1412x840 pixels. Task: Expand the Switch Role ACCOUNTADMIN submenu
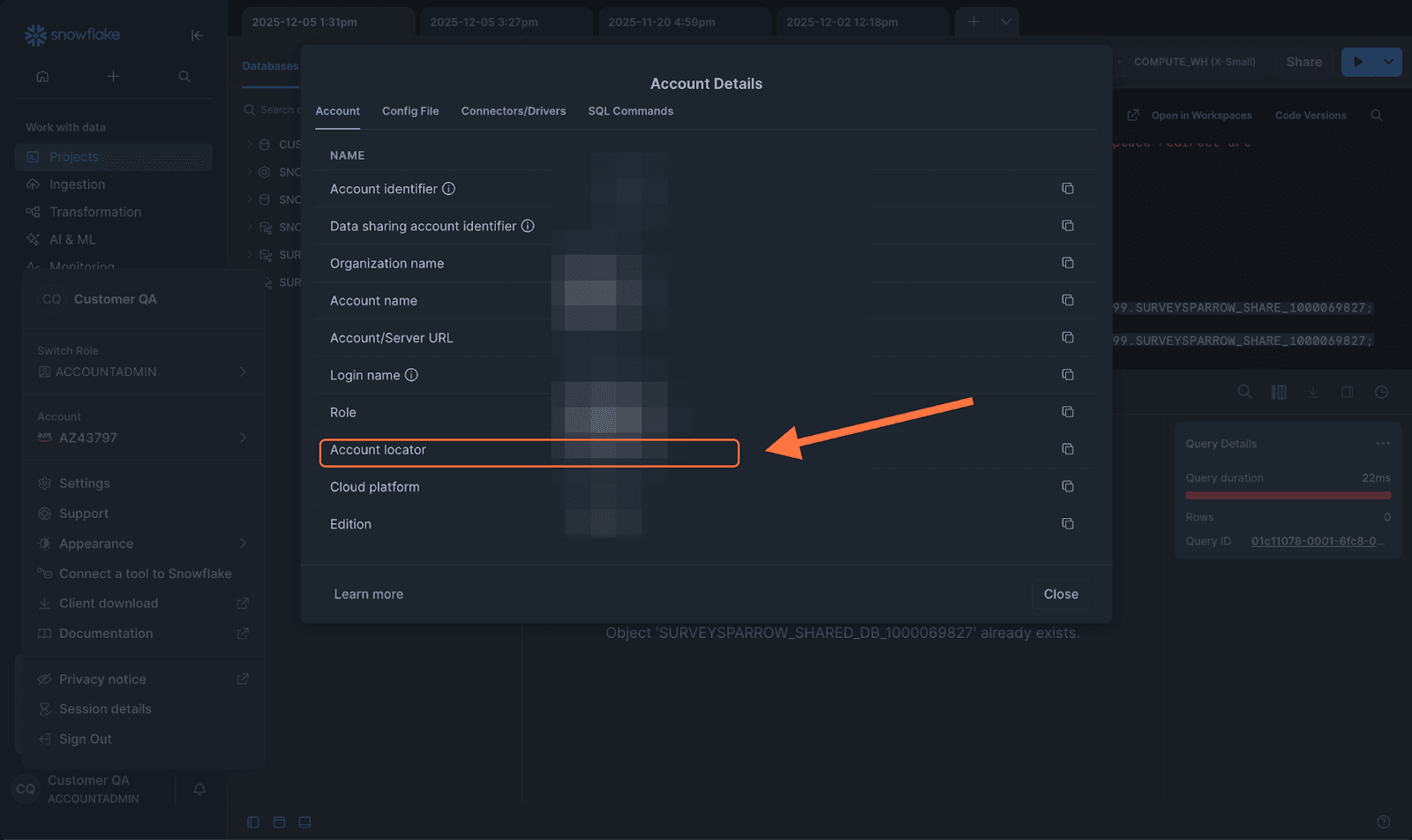243,372
